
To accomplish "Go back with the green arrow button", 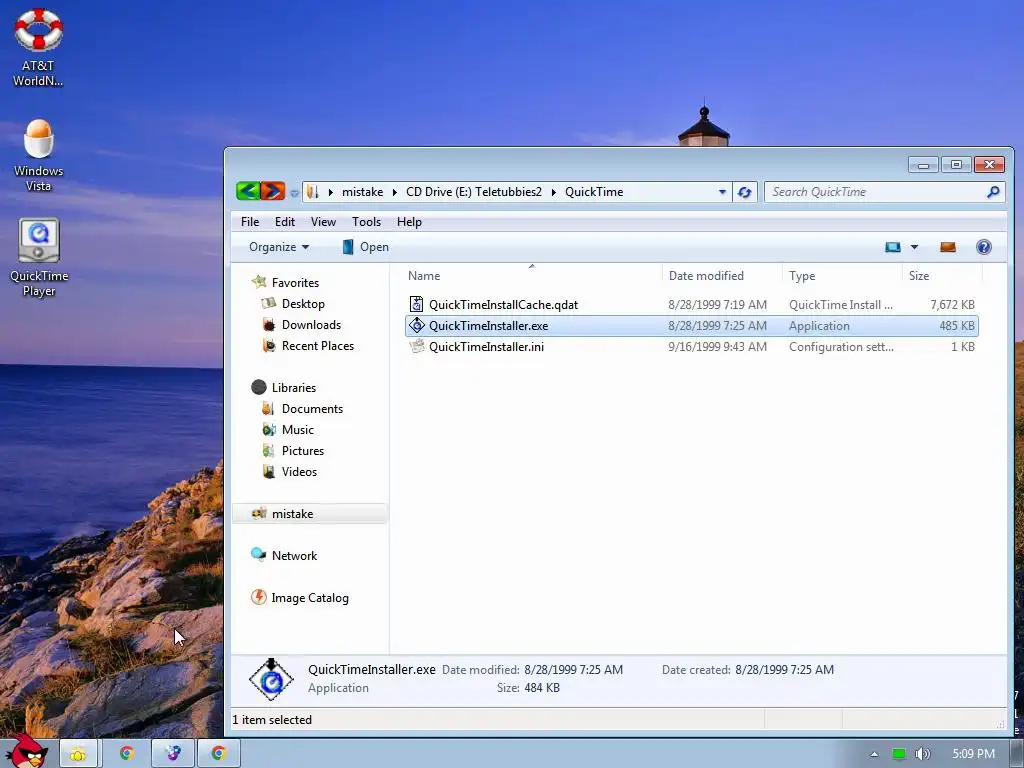I will (248, 191).
